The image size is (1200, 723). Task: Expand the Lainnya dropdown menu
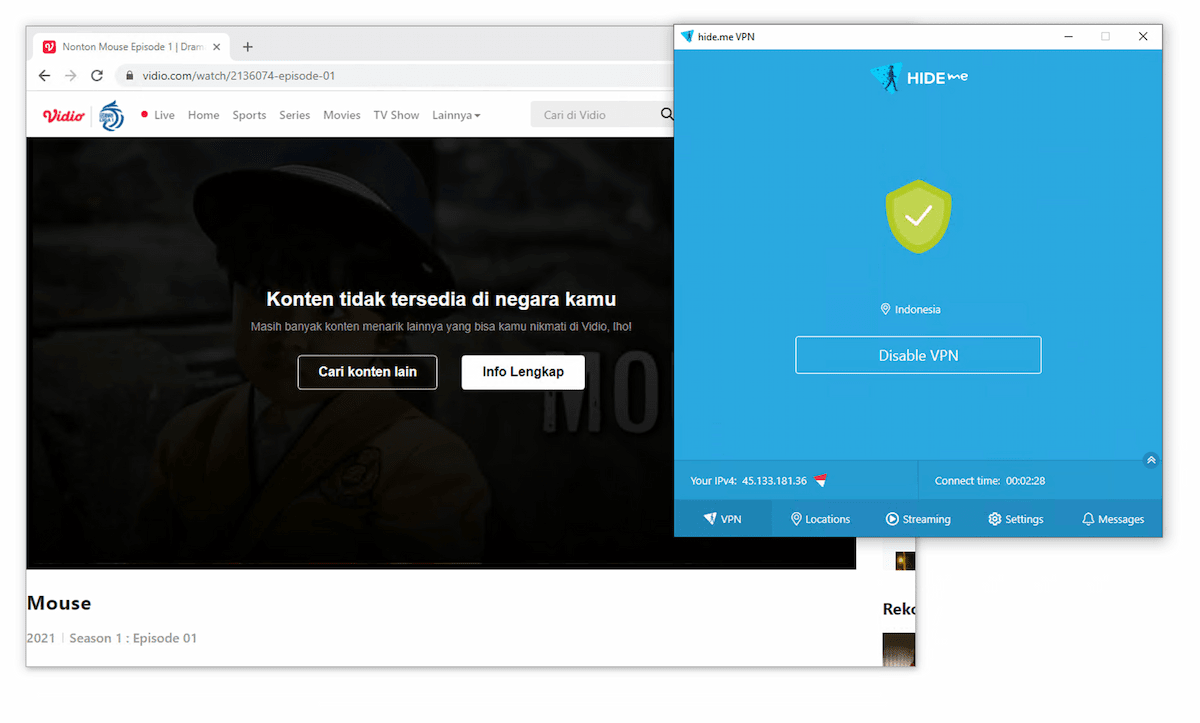[456, 115]
